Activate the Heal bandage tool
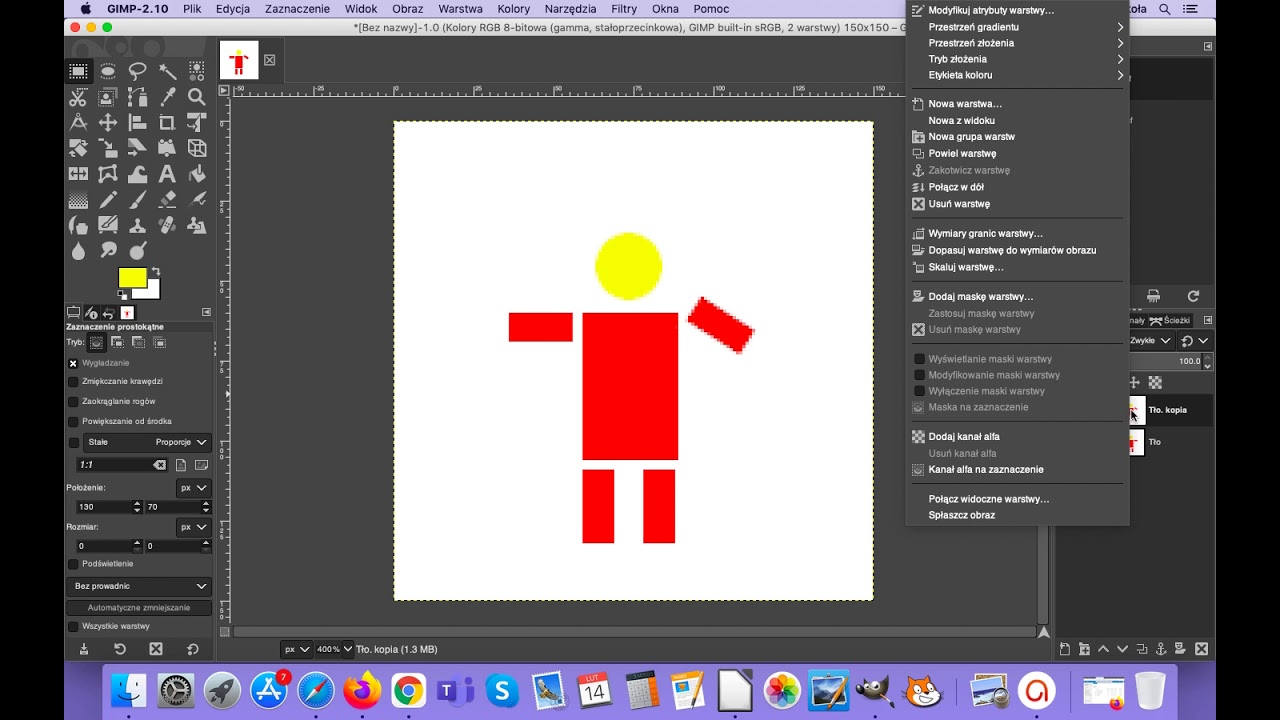 click(167, 225)
